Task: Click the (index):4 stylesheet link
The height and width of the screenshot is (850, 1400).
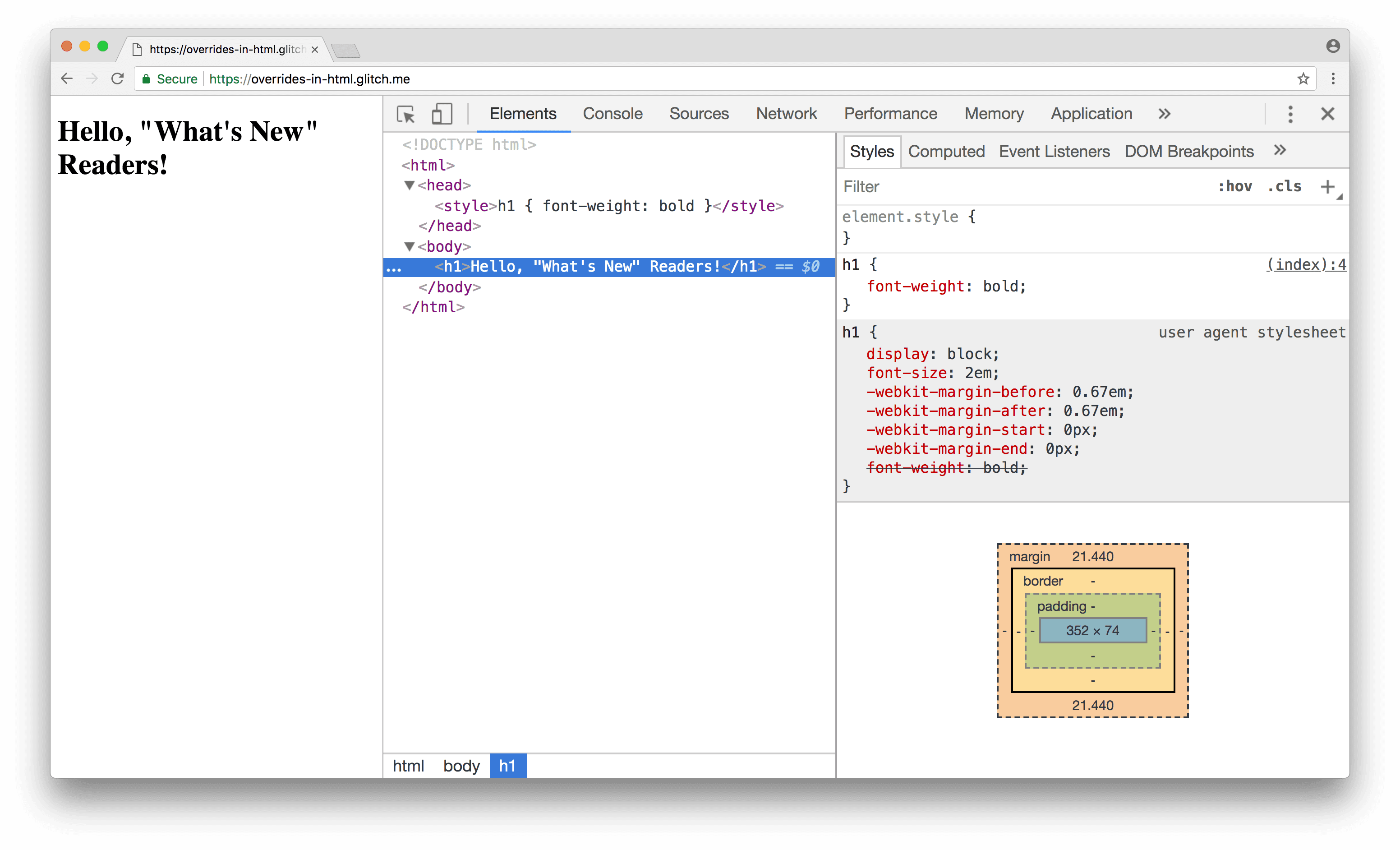Action: point(1306,265)
